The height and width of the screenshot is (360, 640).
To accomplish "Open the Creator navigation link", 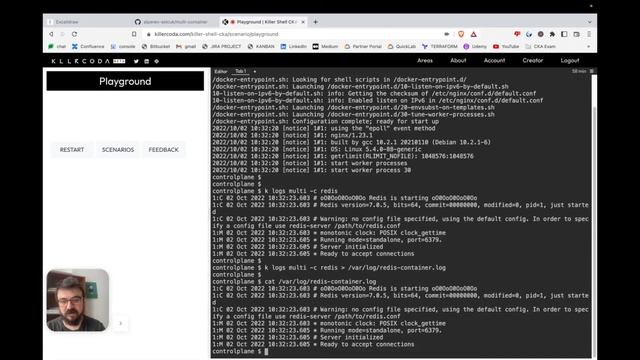I will tap(533, 60).
